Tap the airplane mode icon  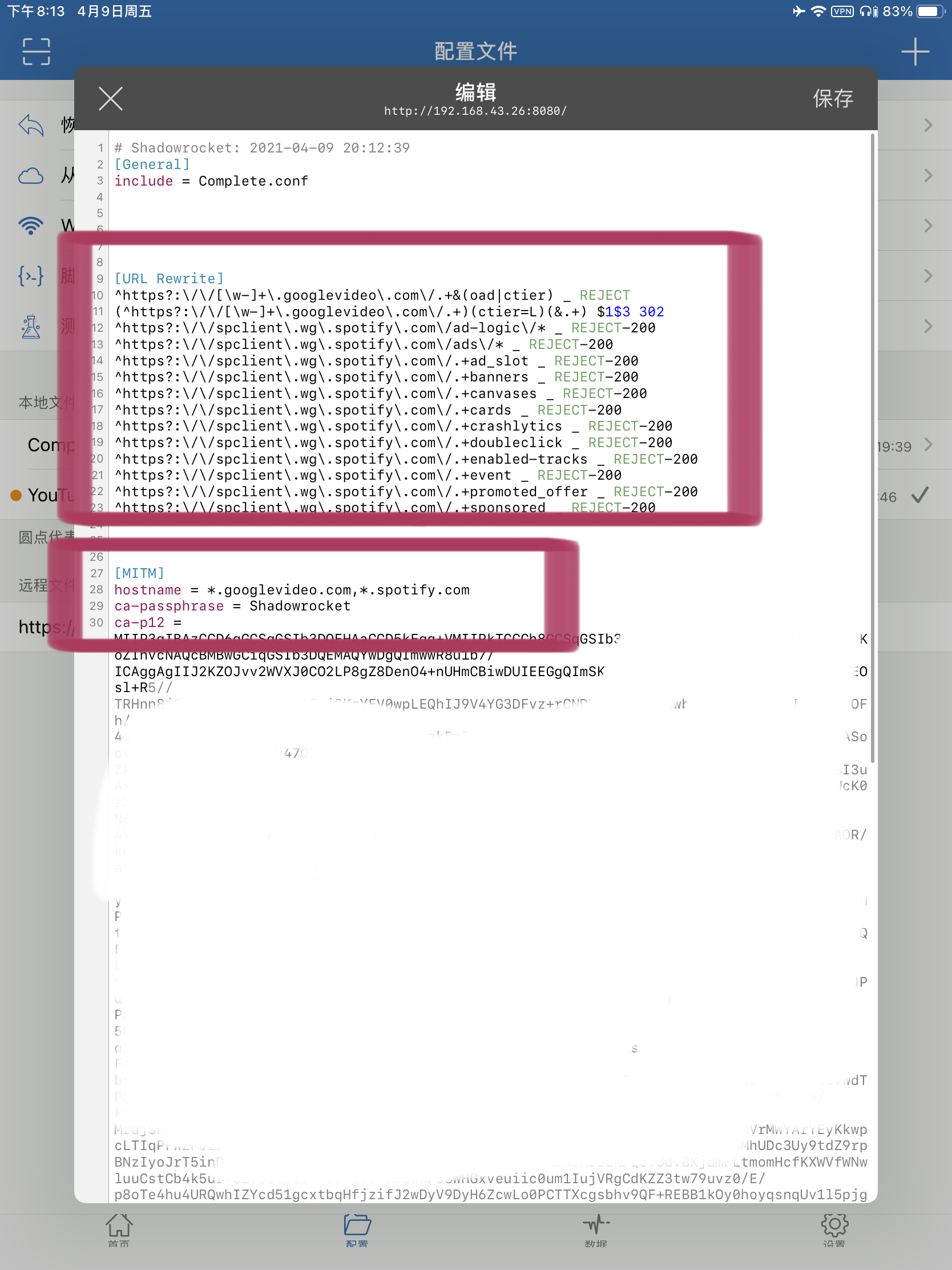click(x=799, y=11)
